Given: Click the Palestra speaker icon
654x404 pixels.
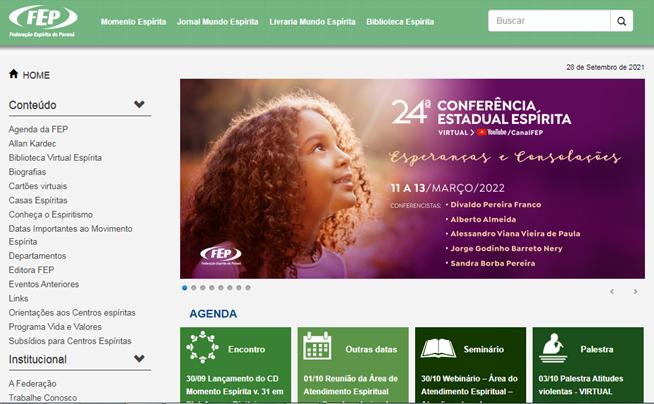Looking at the screenshot, I should tap(553, 348).
